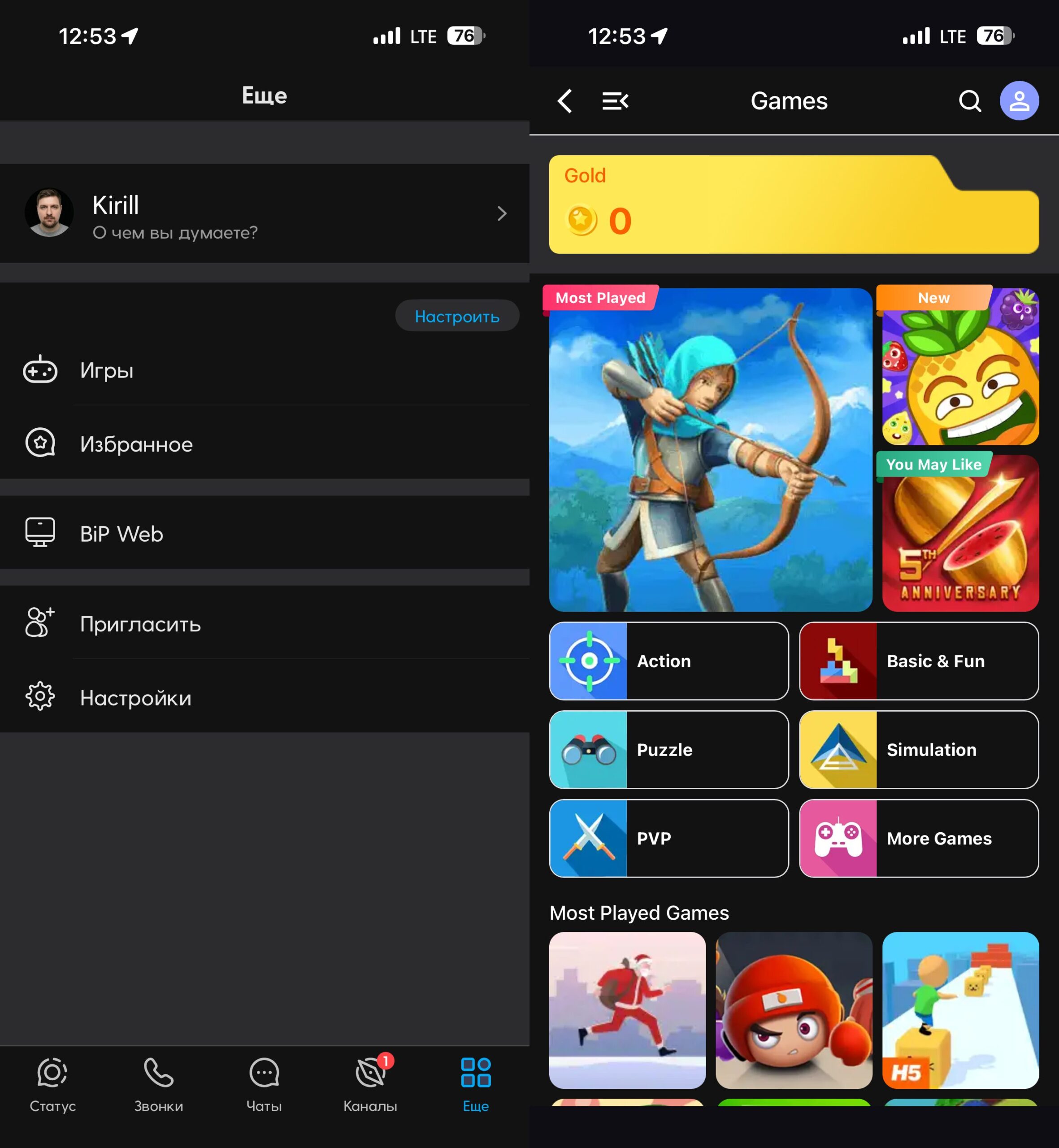Expand Kirill profile row chevron

click(x=501, y=214)
